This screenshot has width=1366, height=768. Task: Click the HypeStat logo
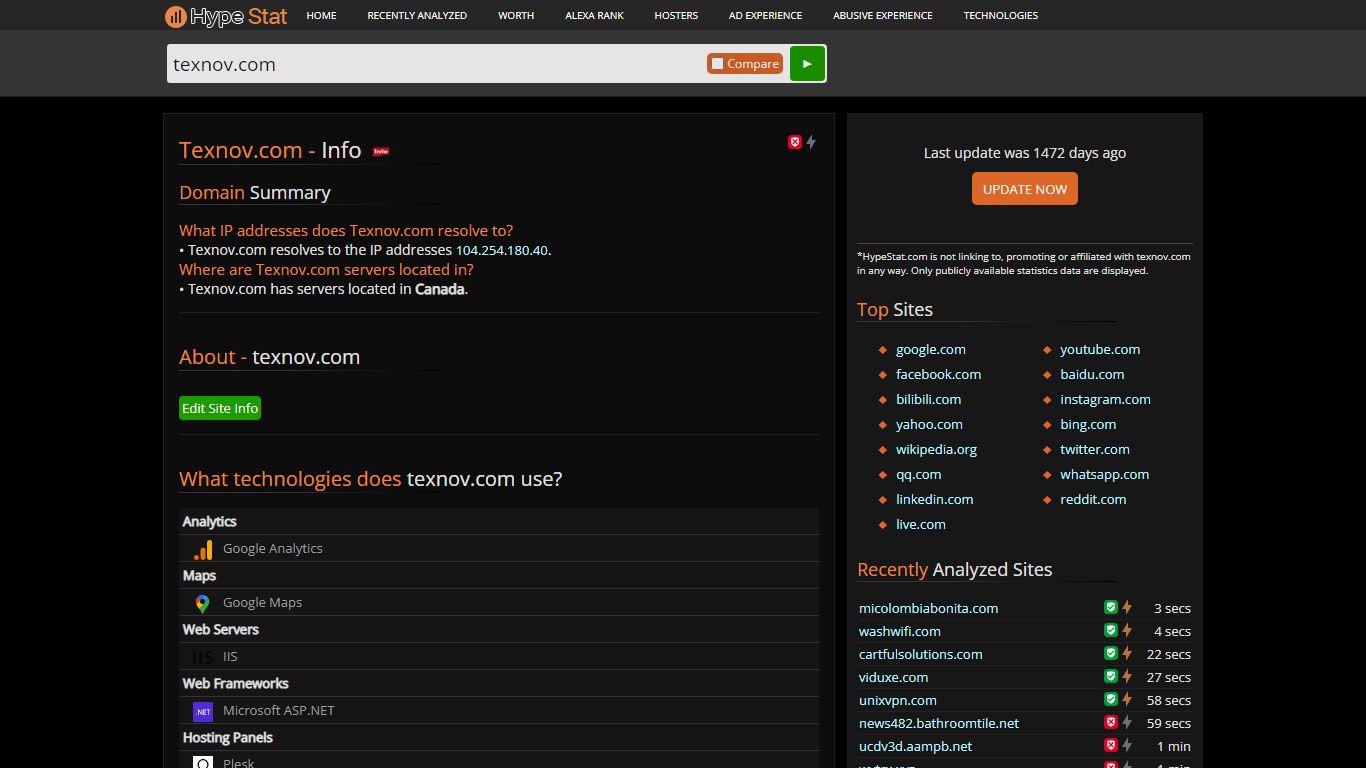click(x=226, y=16)
